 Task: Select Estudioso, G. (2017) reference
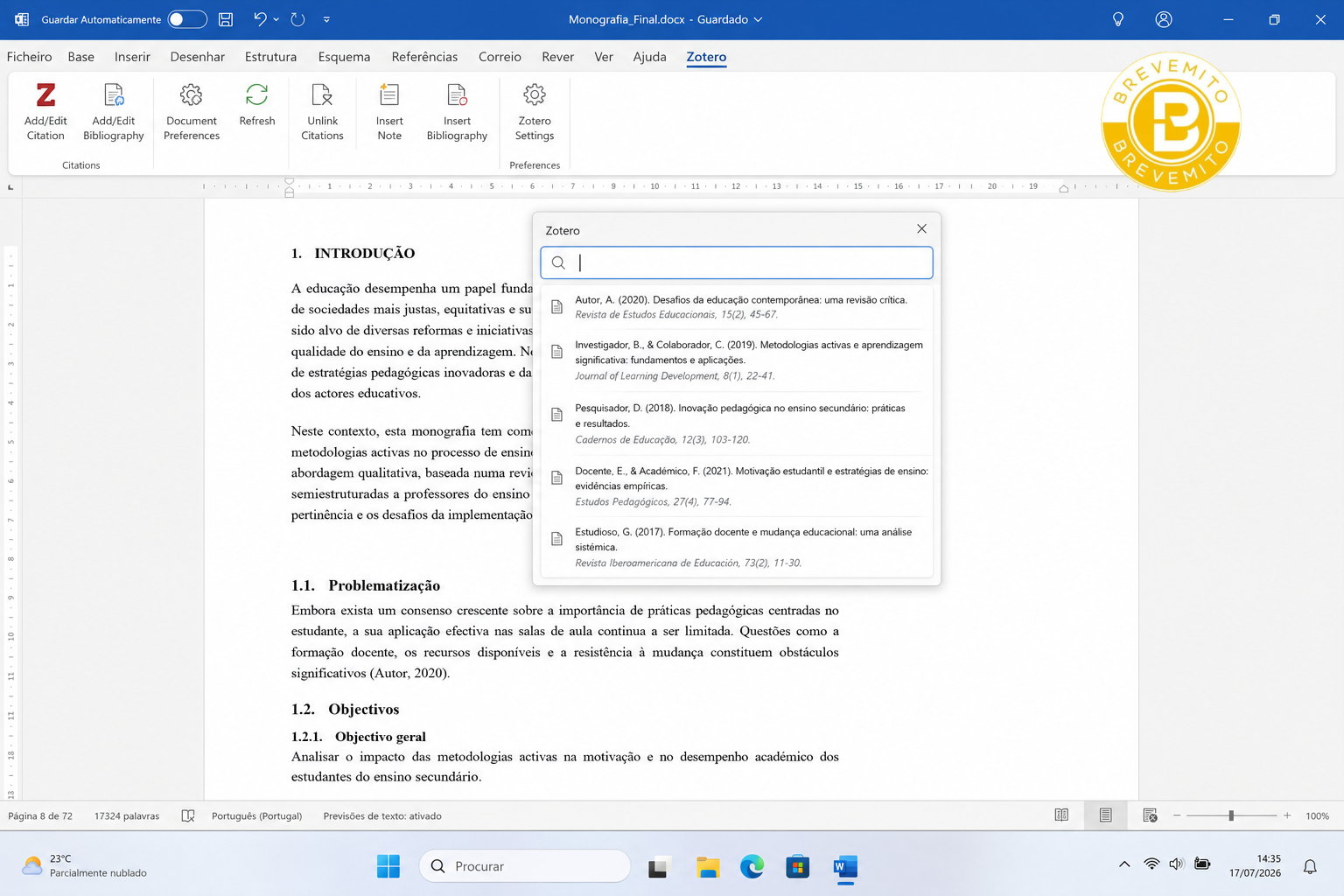tap(737, 547)
